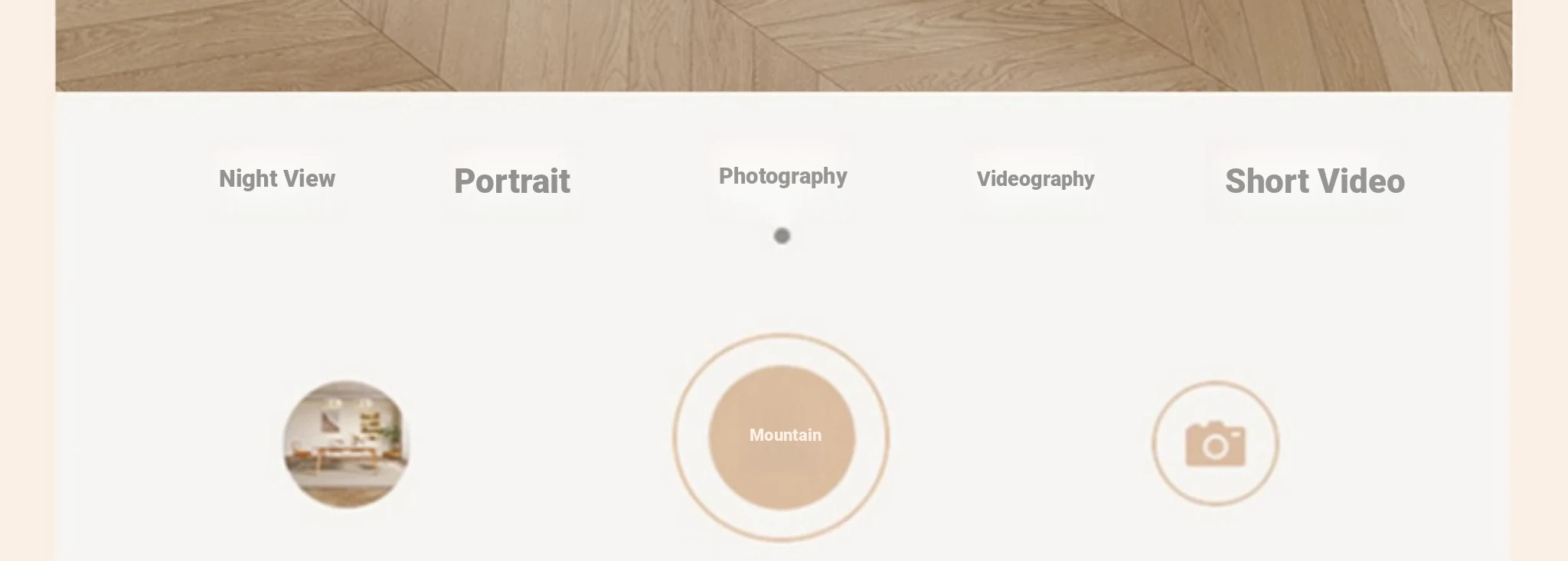The image size is (1568, 561).
Task: Choose the Photography mode tab
Action: tap(782, 177)
